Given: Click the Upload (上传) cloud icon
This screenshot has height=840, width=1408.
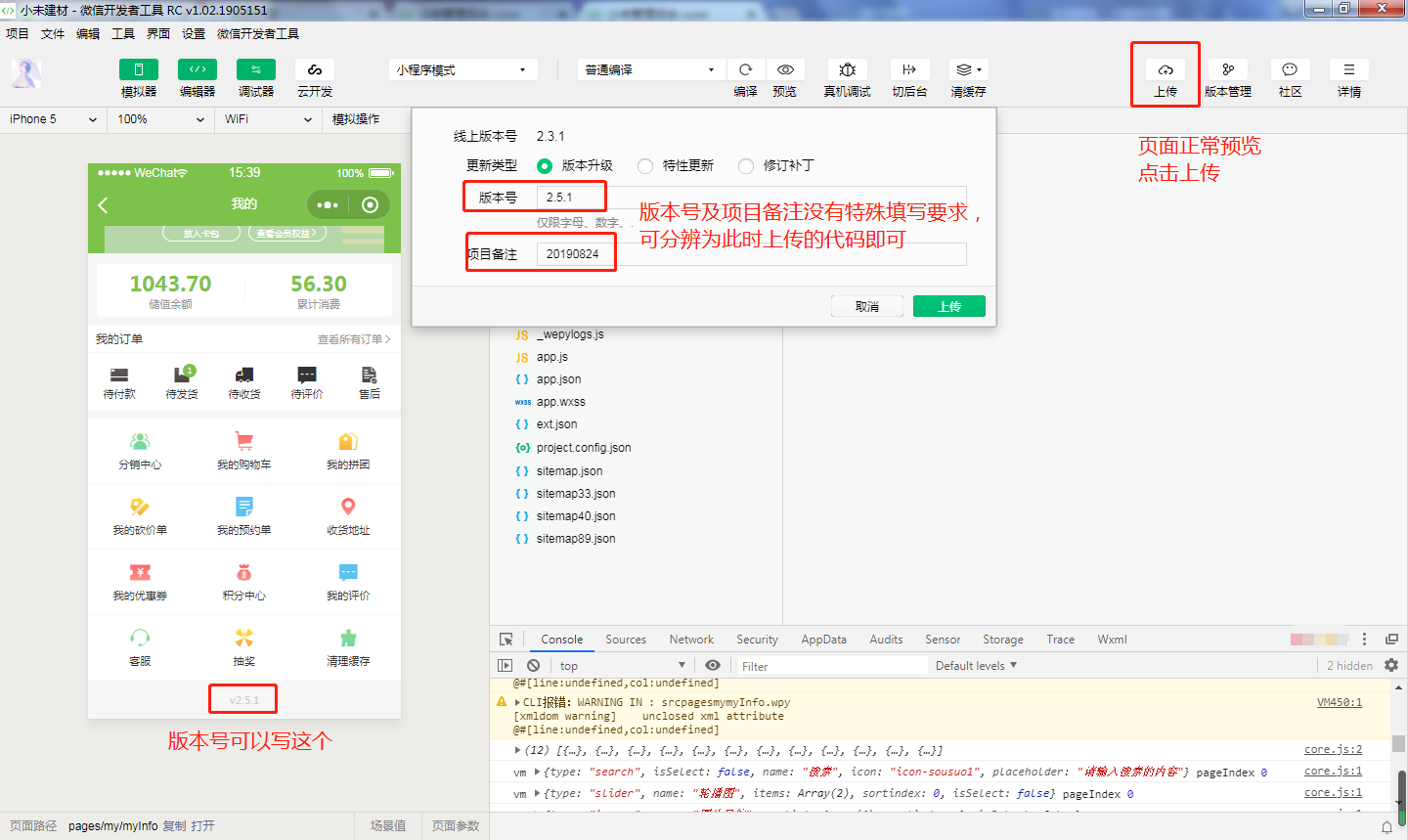Looking at the screenshot, I should [x=1166, y=69].
